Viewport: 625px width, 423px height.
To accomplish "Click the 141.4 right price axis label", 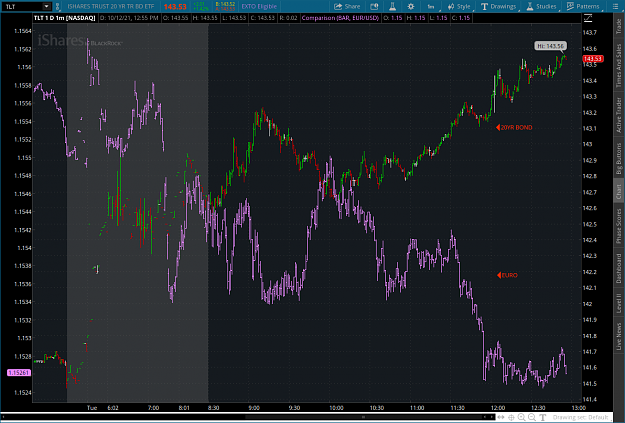I will pyautogui.click(x=590, y=399).
